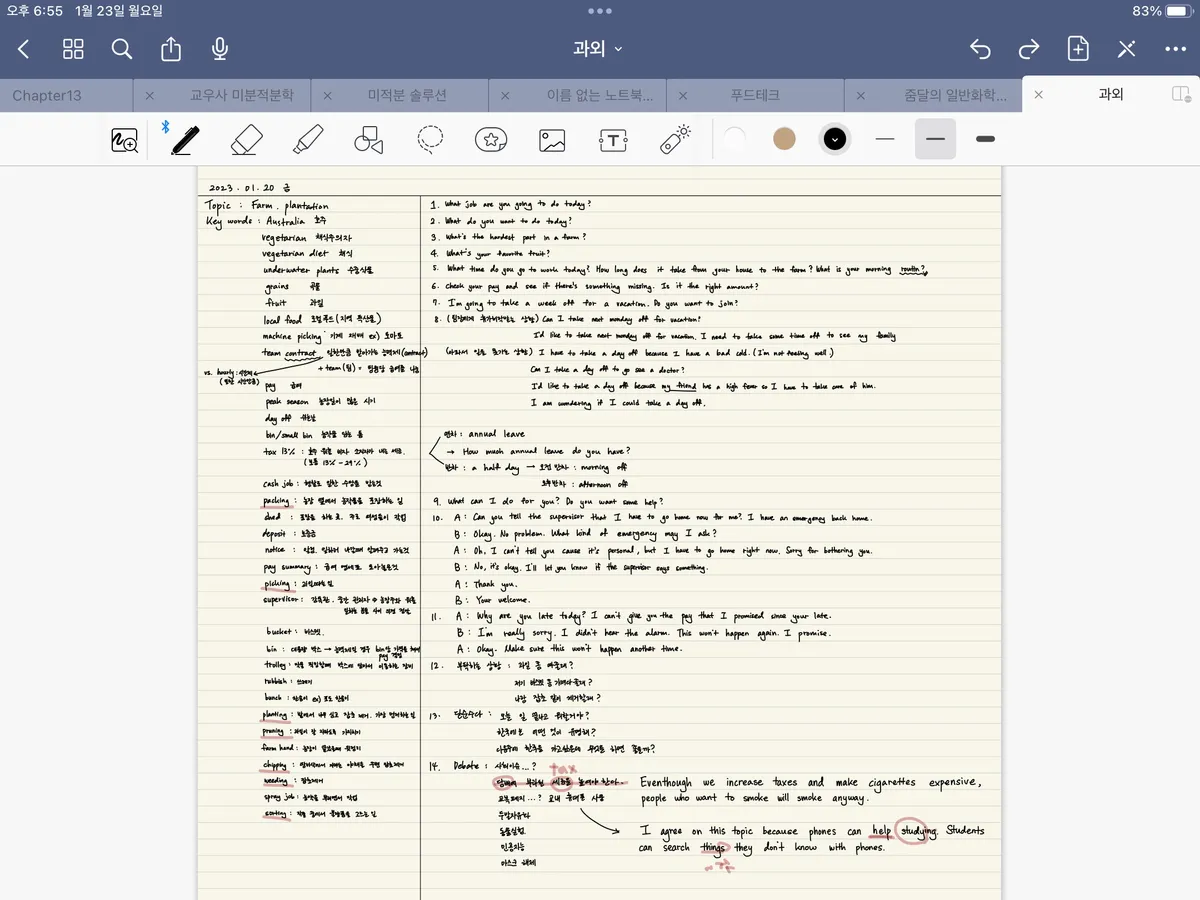
Task: Select the Highlighter tool
Action: (307, 140)
